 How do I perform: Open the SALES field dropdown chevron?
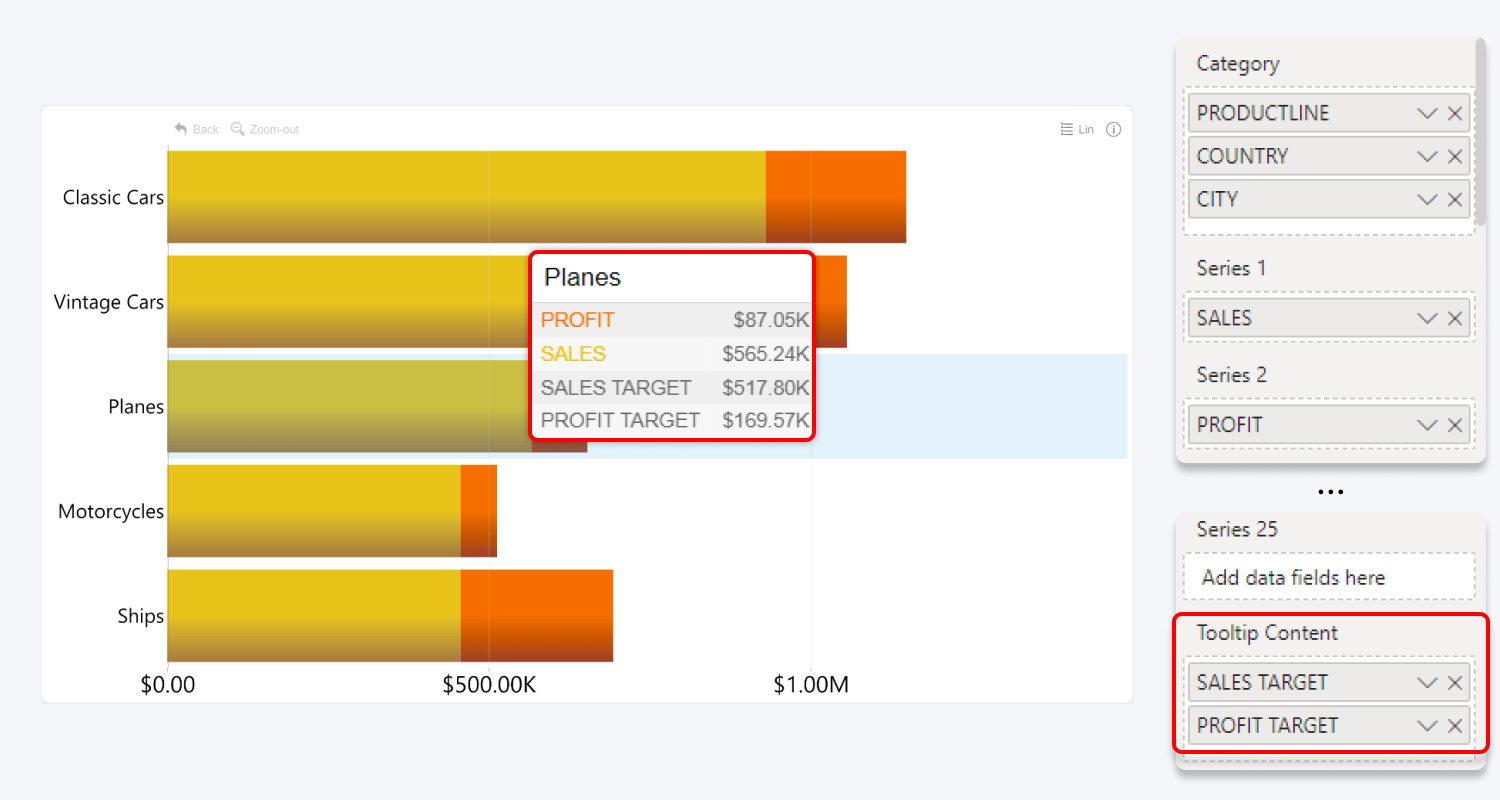[1427, 318]
